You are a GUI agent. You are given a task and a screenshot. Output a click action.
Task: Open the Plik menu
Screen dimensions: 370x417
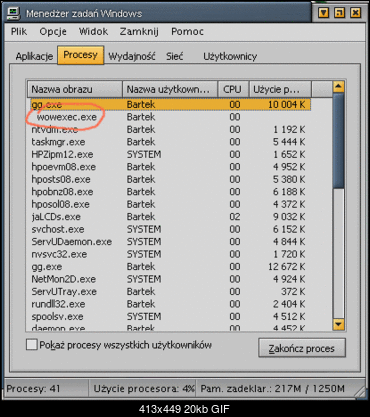point(19,32)
